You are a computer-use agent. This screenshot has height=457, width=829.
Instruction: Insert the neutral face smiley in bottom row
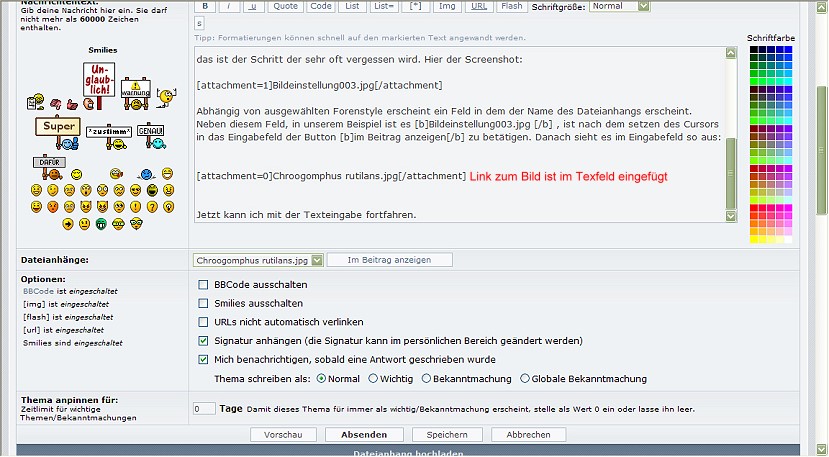tap(85, 224)
